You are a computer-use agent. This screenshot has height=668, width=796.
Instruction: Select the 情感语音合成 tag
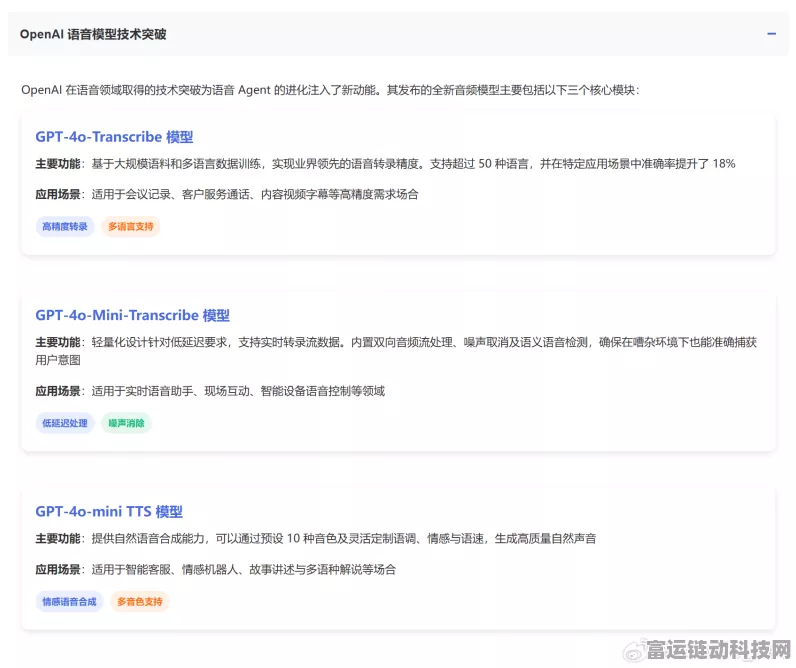click(x=70, y=602)
